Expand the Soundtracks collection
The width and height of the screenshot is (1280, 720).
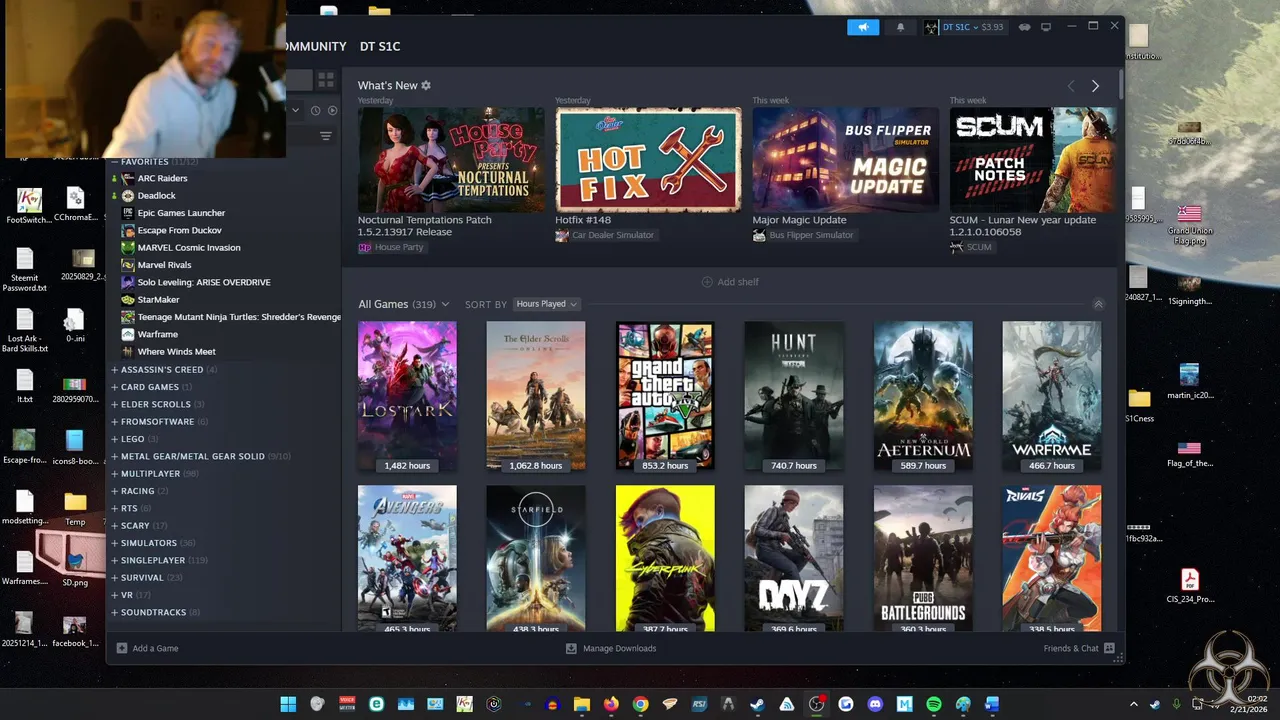click(x=115, y=612)
